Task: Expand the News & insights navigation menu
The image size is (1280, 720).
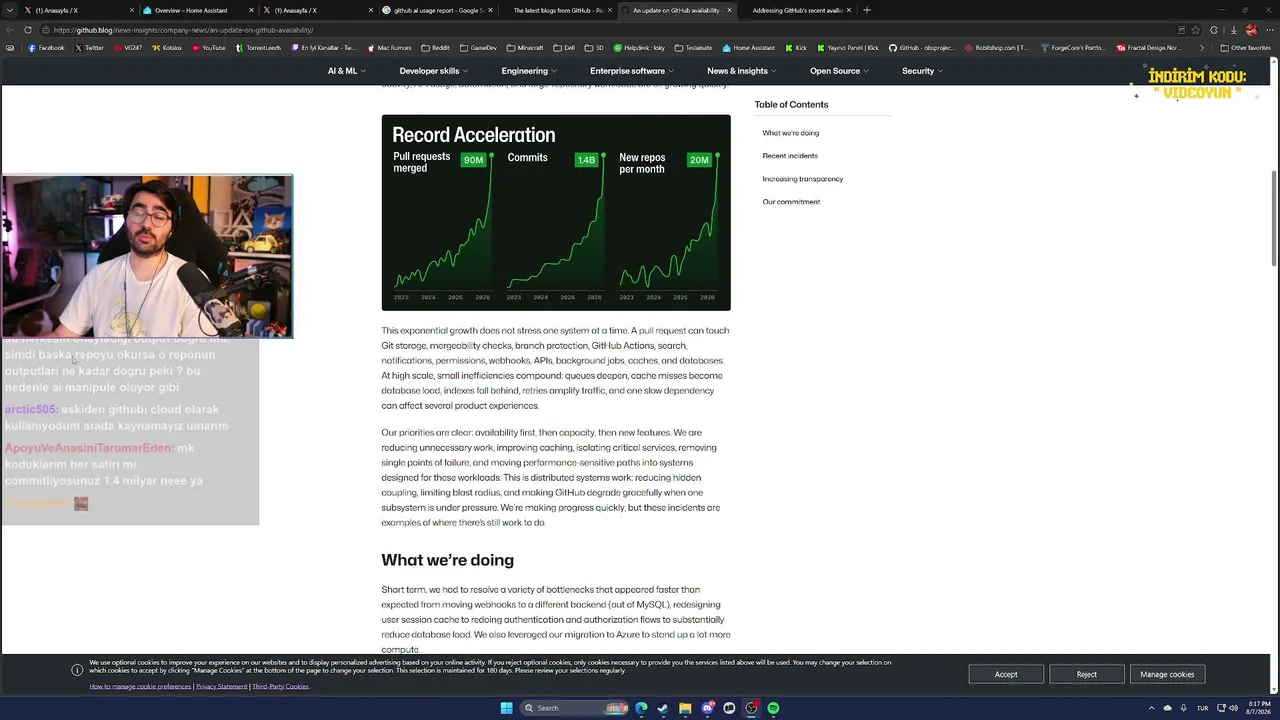Action: [x=741, y=71]
